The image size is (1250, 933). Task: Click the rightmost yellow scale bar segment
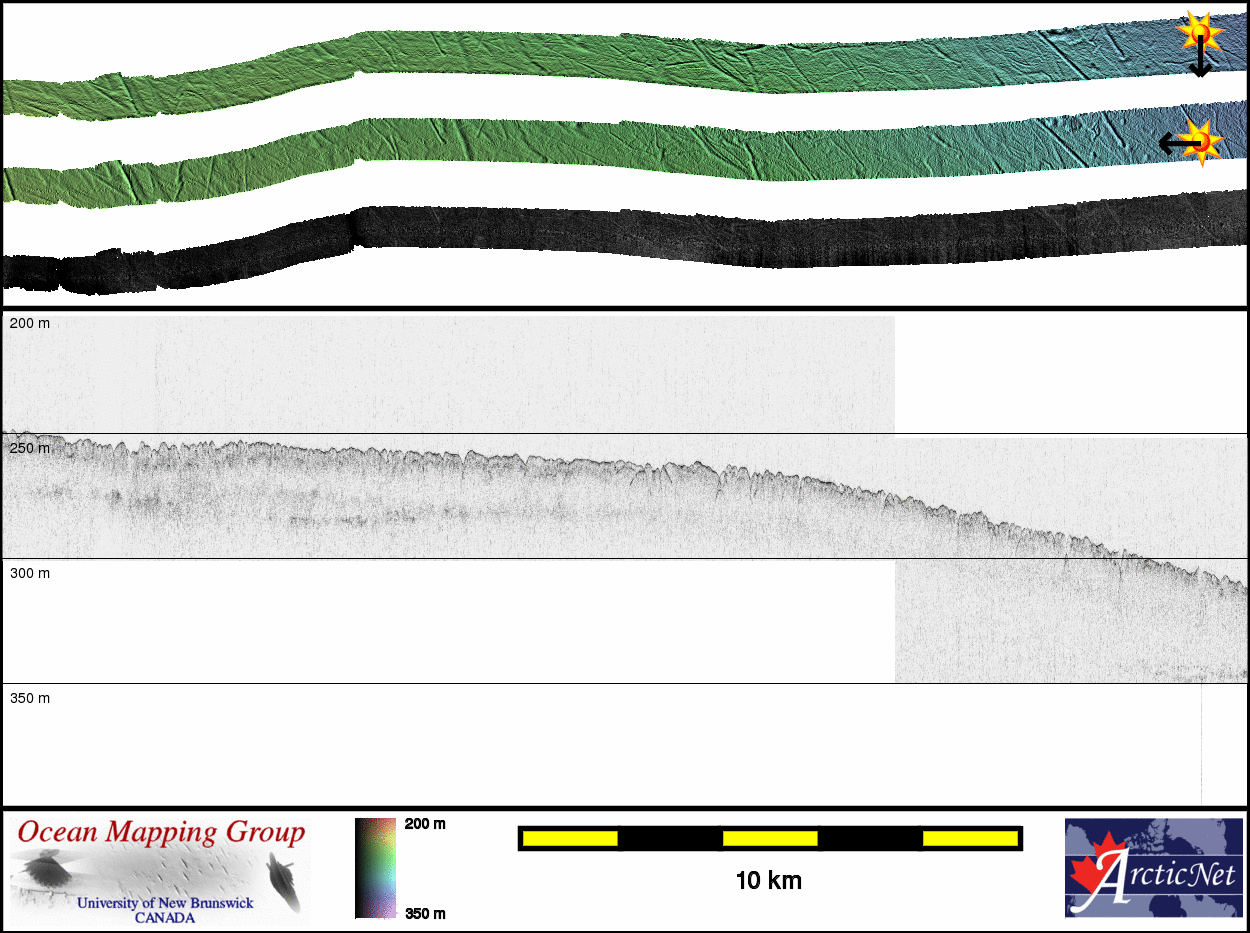click(969, 838)
